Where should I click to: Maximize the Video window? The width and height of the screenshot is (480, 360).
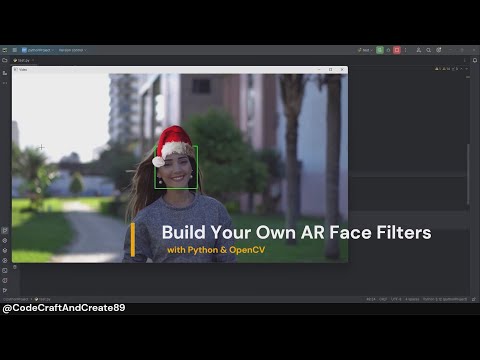pos(330,70)
